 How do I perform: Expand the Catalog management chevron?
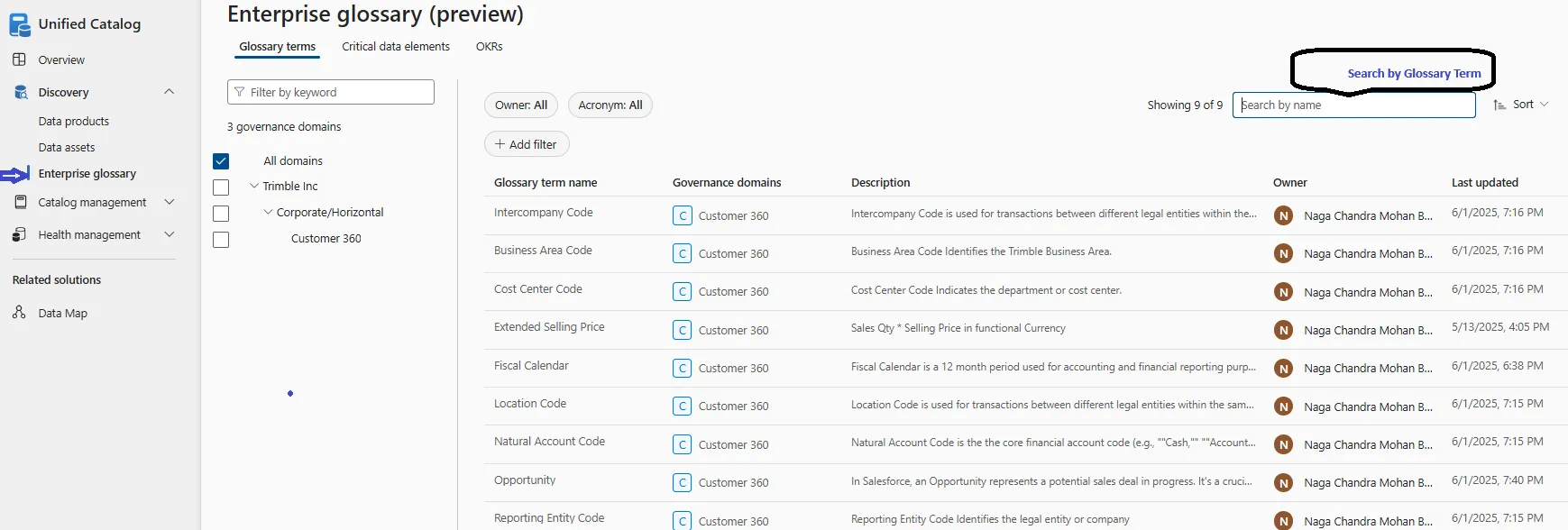[169, 202]
